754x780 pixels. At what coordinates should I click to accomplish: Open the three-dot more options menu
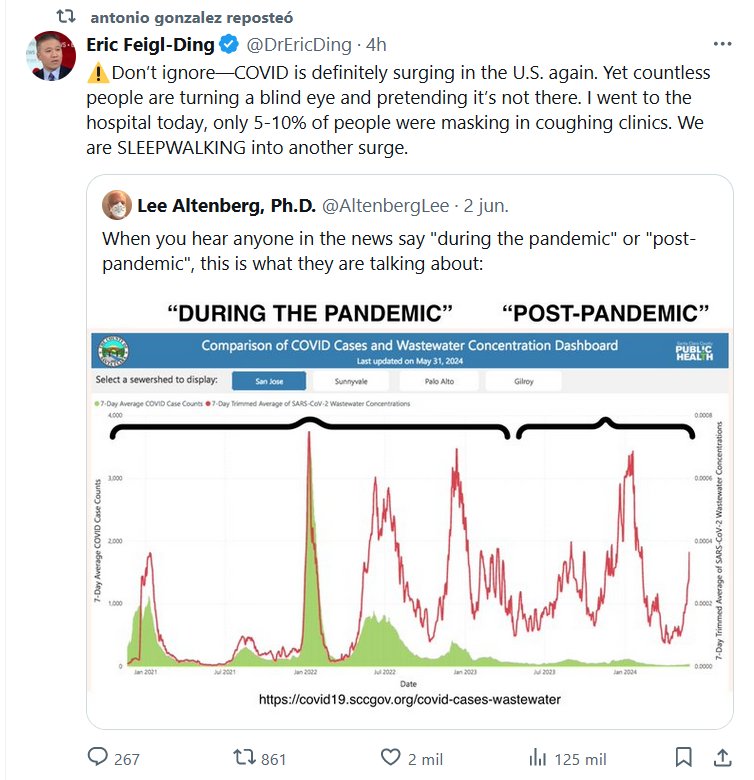click(x=721, y=45)
